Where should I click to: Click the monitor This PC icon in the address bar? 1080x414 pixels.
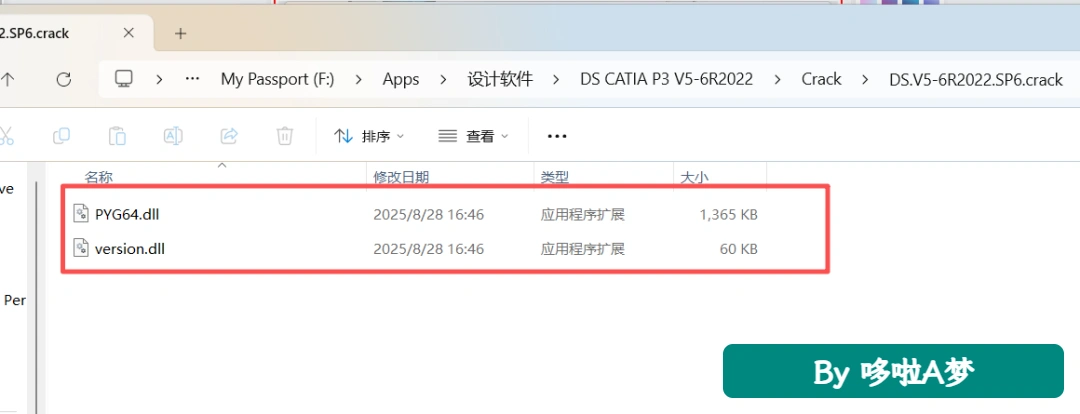pos(123,79)
